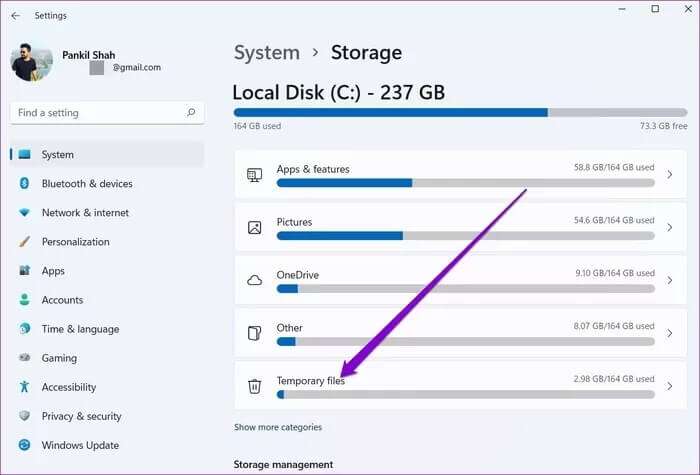The height and width of the screenshot is (475, 700).
Task: Click the System monitor icon in sidebar
Action: click(25, 154)
